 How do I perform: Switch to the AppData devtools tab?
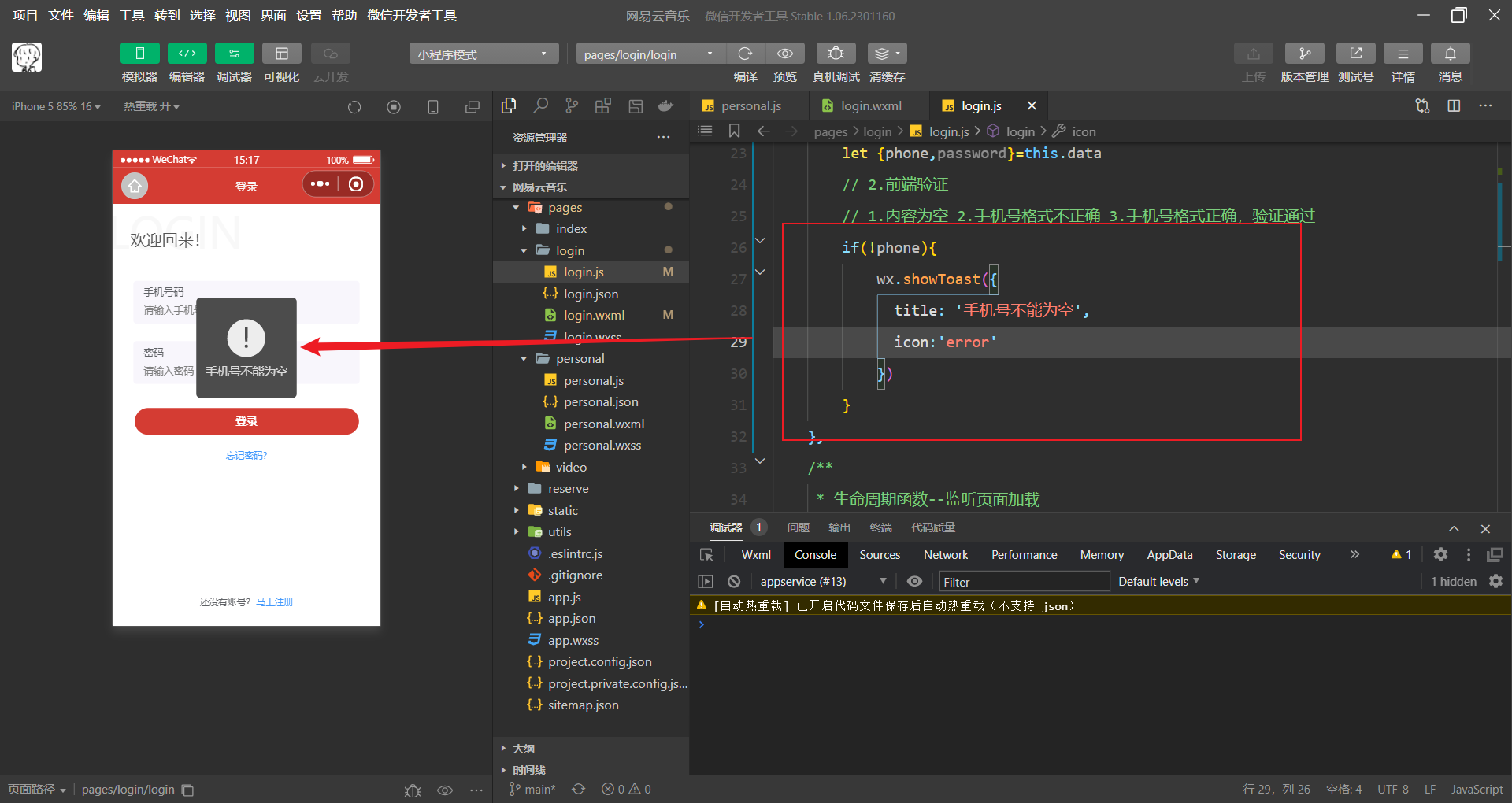click(x=1169, y=555)
